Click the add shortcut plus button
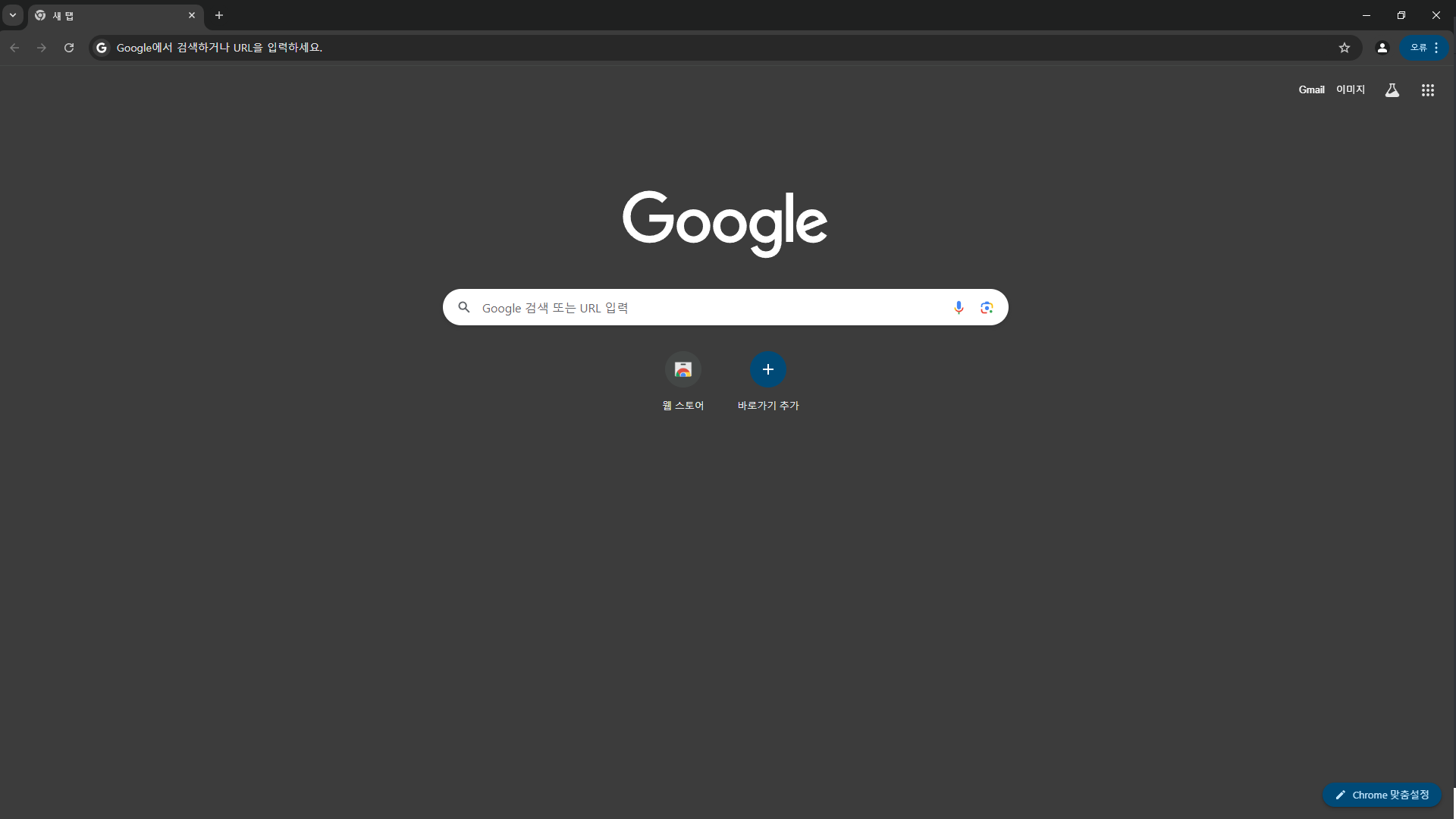Image resolution: width=1456 pixels, height=819 pixels. [767, 370]
